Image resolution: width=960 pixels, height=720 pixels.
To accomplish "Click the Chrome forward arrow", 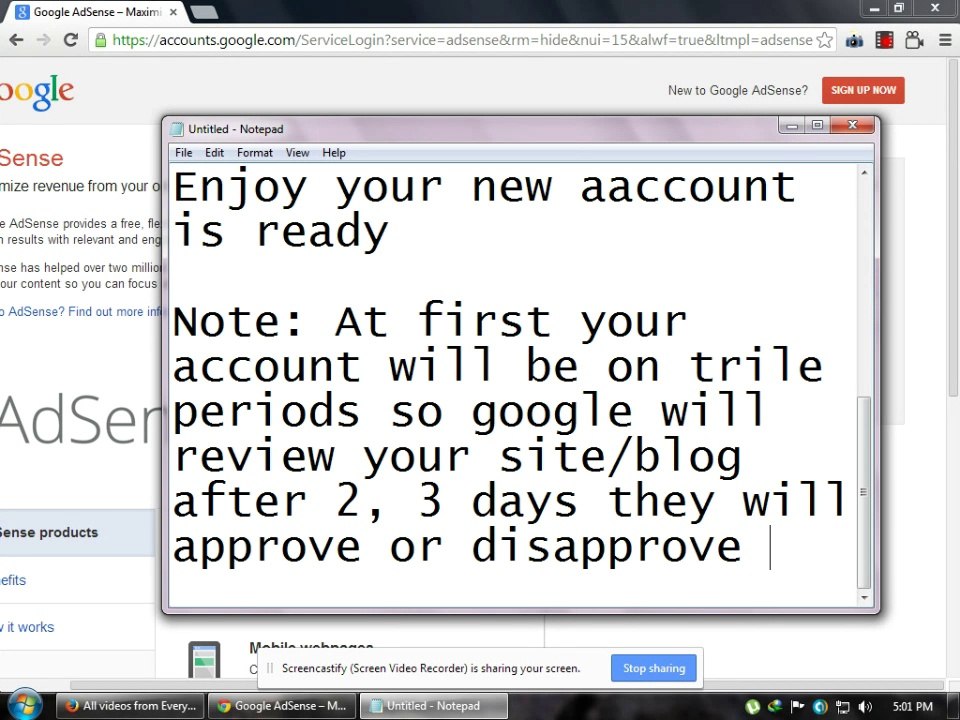I will point(43,40).
